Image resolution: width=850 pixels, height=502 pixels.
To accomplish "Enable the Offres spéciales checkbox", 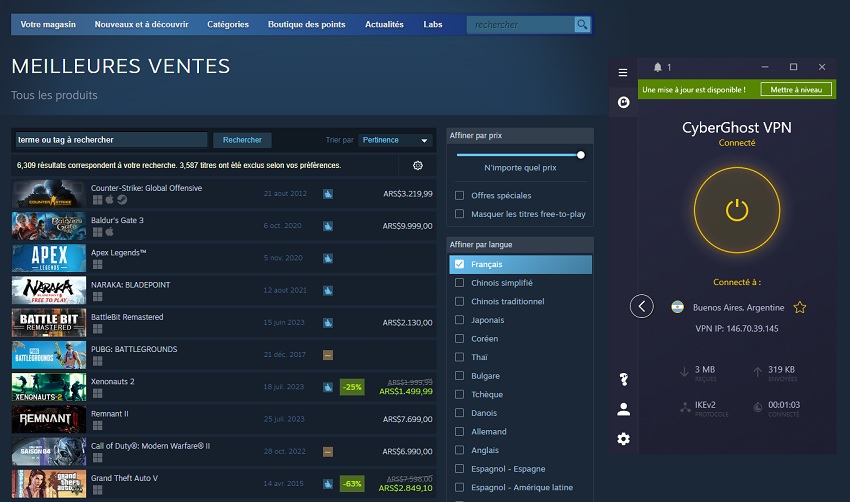I will coord(459,195).
